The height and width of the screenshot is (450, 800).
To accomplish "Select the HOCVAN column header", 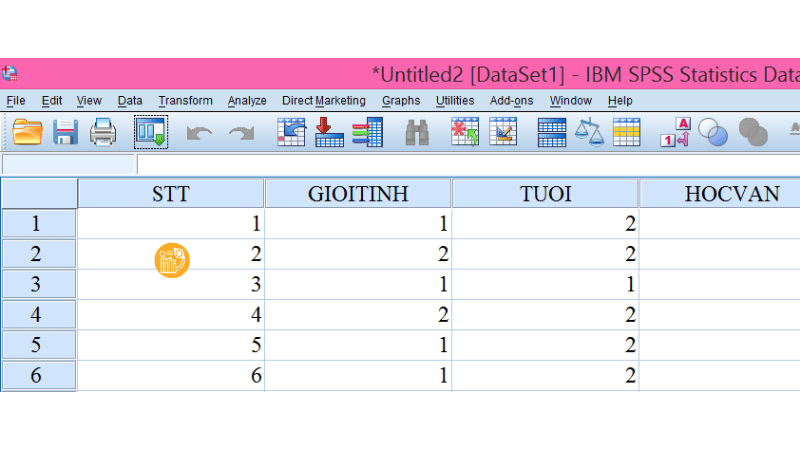I will (719, 193).
